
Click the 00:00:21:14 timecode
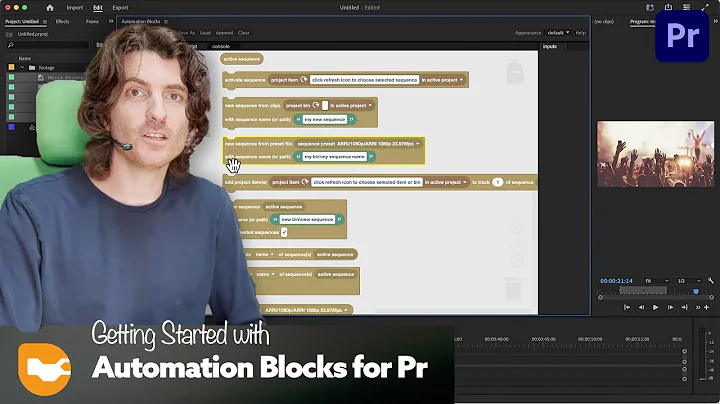[x=616, y=281]
